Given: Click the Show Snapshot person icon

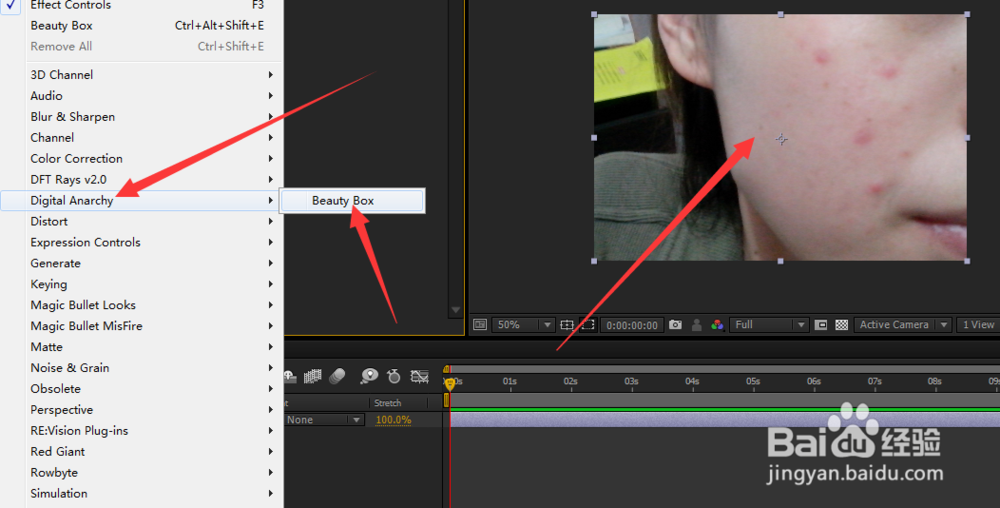Looking at the screenshot, I should [x=696, y=324].
